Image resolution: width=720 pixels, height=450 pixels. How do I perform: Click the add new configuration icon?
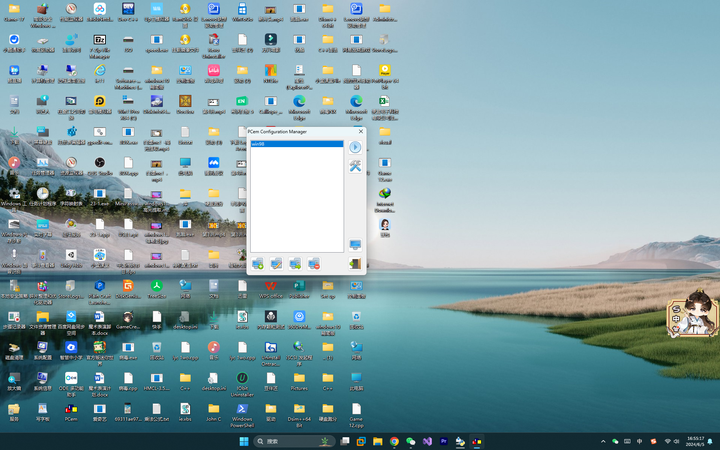(x=258, y=264)
